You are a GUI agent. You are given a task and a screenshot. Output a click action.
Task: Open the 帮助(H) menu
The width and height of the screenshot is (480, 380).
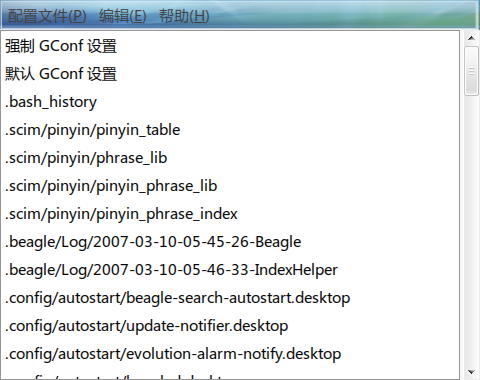click(x=184, y=16)
